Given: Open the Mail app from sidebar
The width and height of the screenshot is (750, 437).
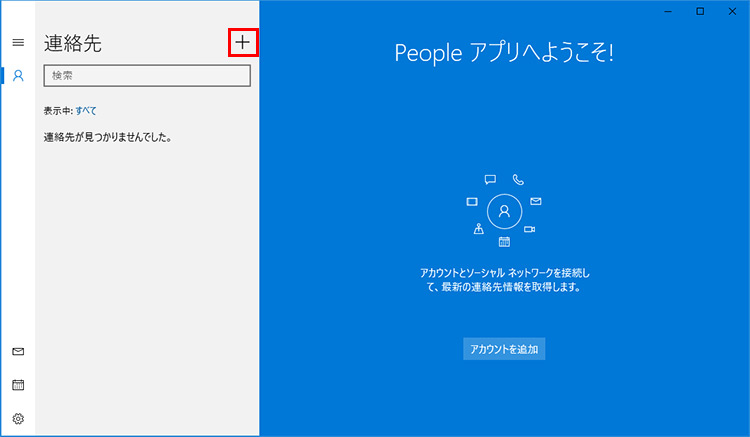Looking at the screenshot, I should click(17, 352).
